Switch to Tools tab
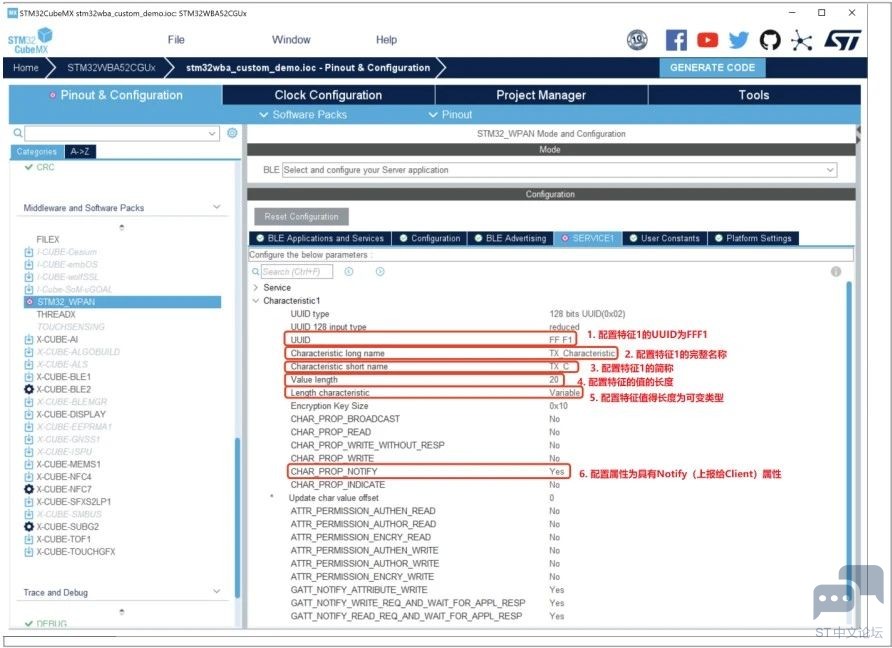This screenshot has width=892, height=648. click(754, 95)
